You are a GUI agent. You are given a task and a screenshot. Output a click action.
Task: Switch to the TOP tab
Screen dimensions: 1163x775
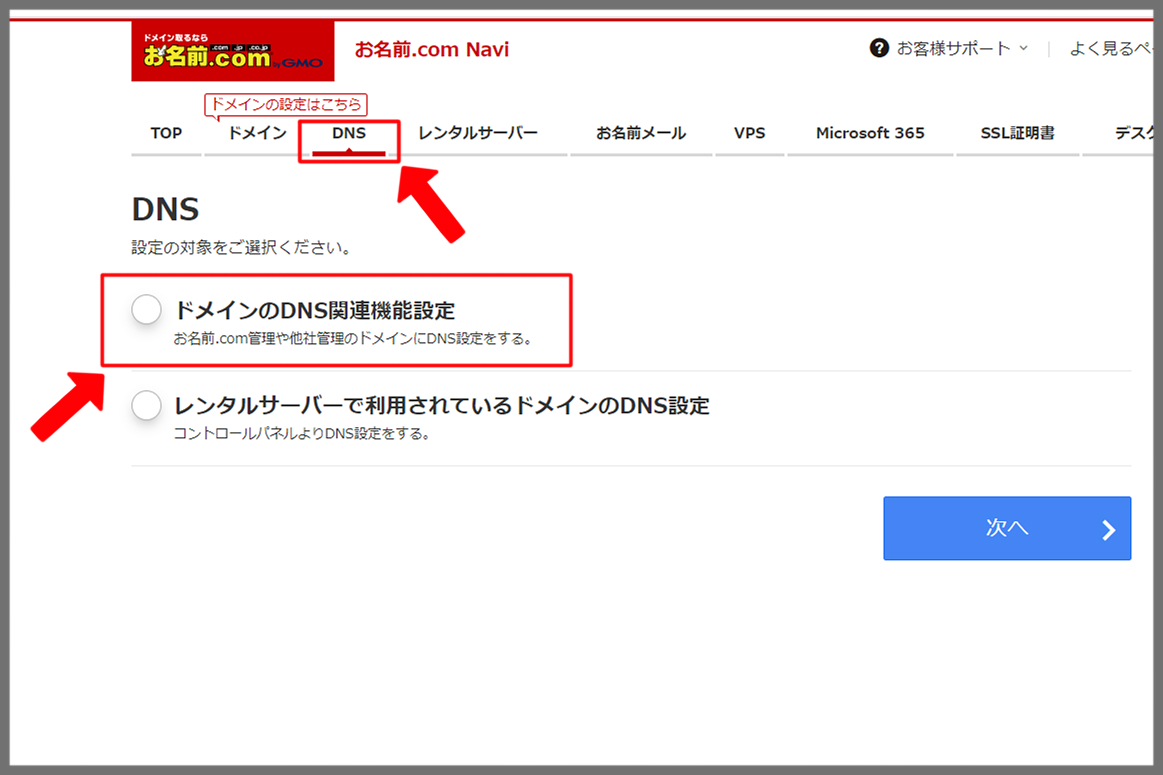pos(166,133)
